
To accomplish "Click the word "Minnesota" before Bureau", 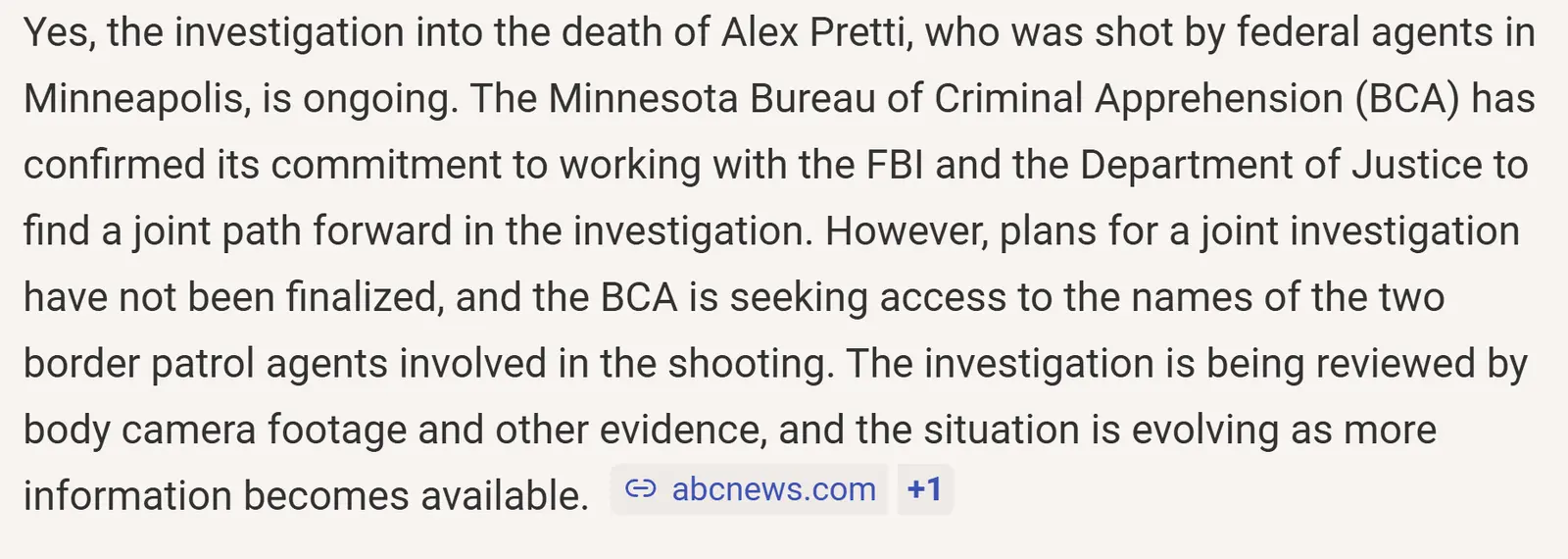I will point(642,99).
